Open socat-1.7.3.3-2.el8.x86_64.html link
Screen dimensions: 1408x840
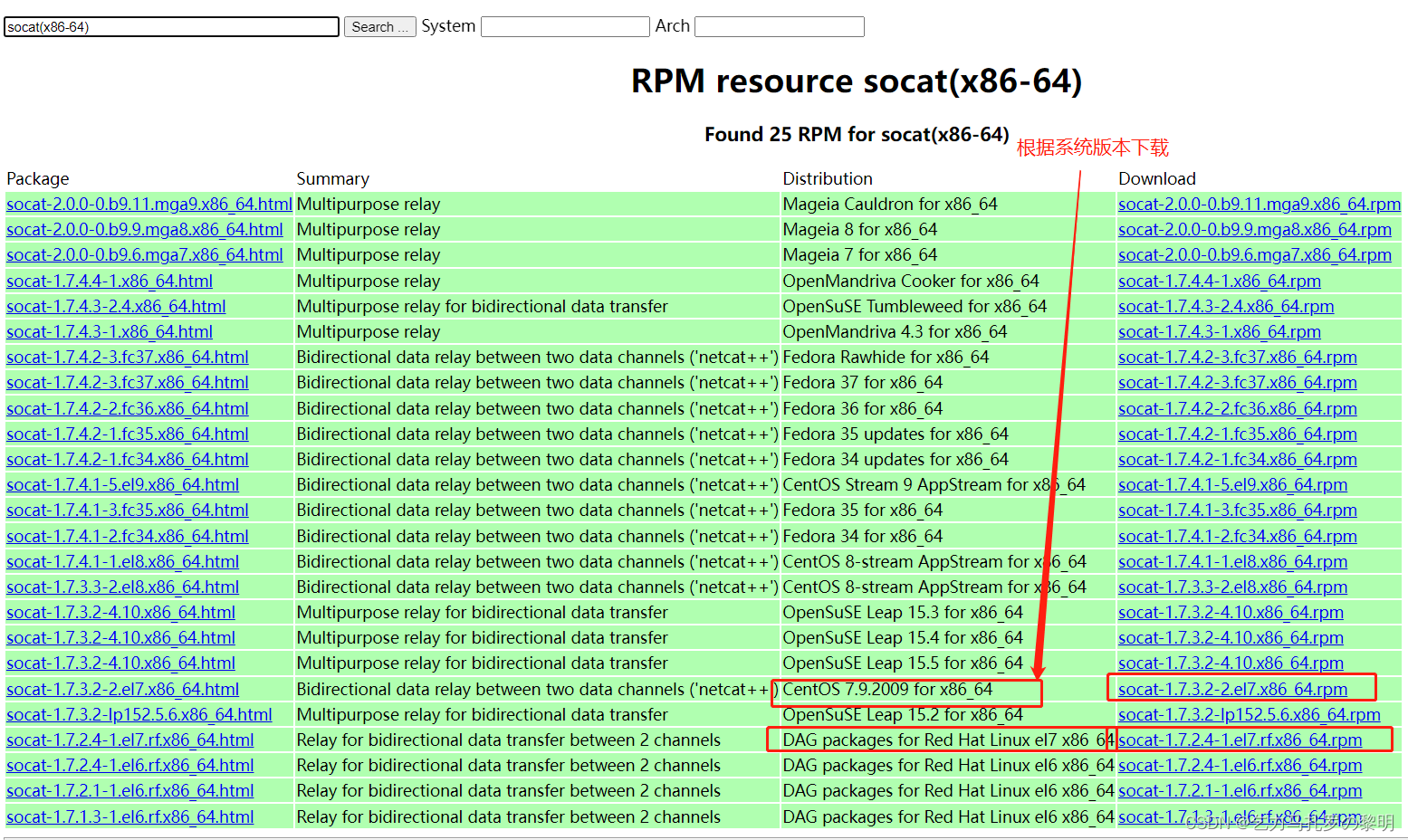[123, 587]
